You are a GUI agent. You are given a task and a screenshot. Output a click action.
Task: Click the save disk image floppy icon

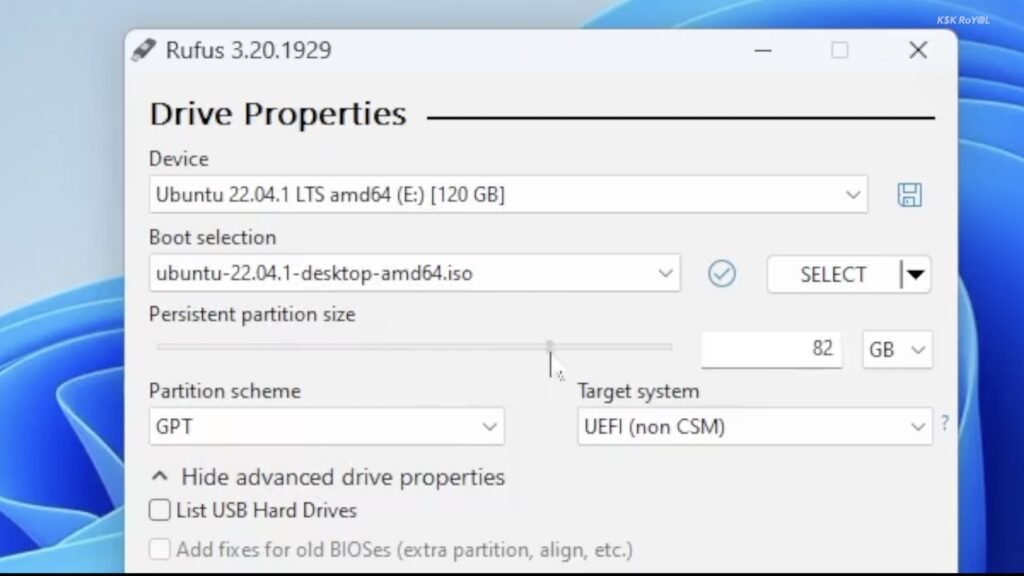click(909, 195)
